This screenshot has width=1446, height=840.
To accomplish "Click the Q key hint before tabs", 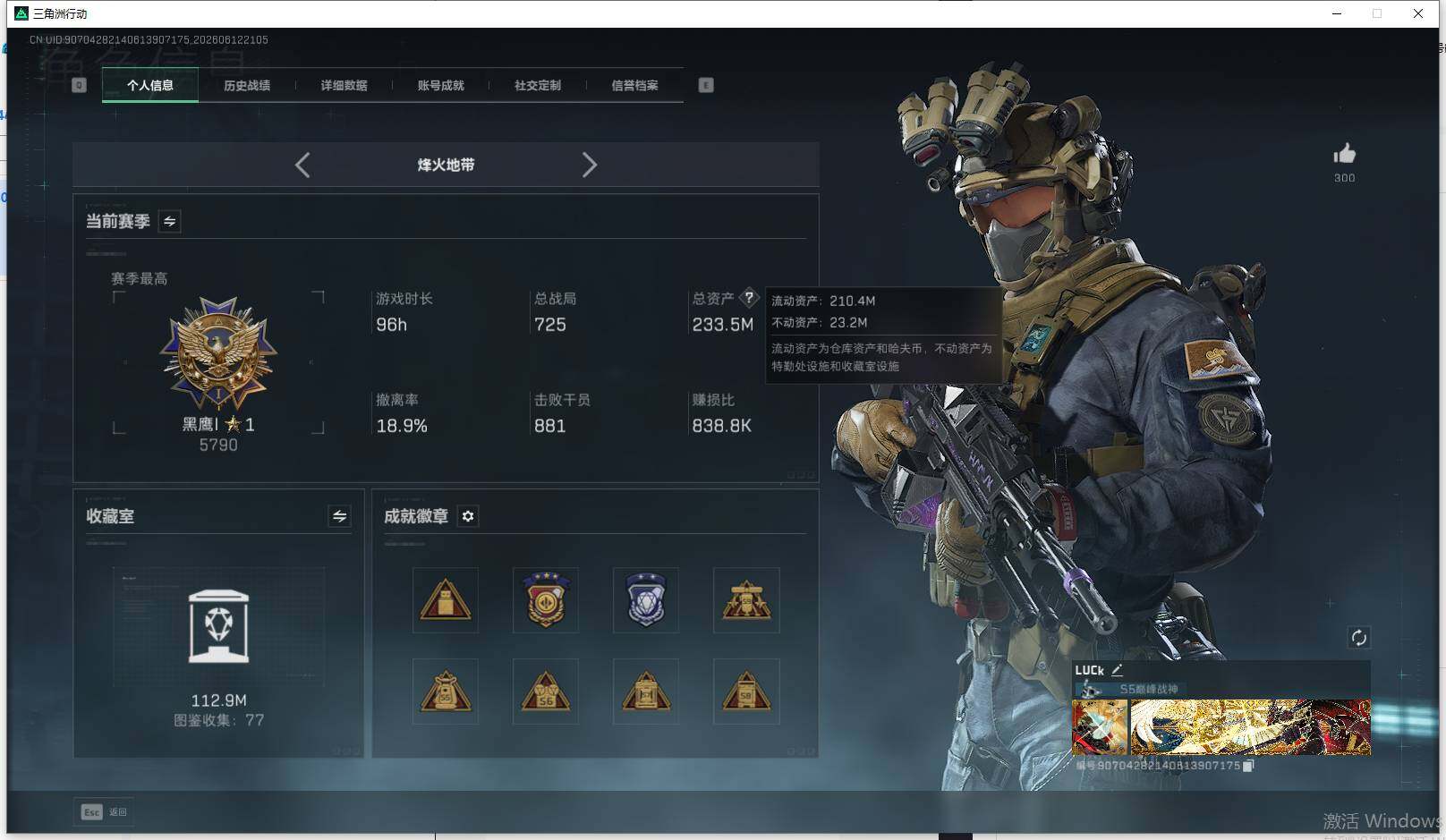I will [x=79, y=85].
